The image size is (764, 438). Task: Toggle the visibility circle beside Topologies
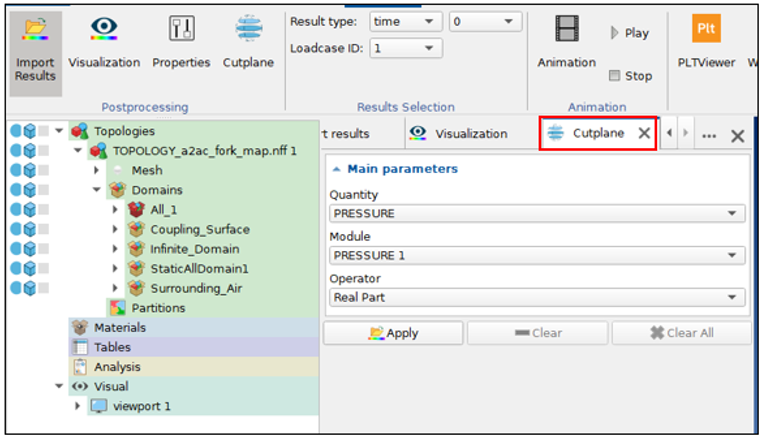point(16,131)
